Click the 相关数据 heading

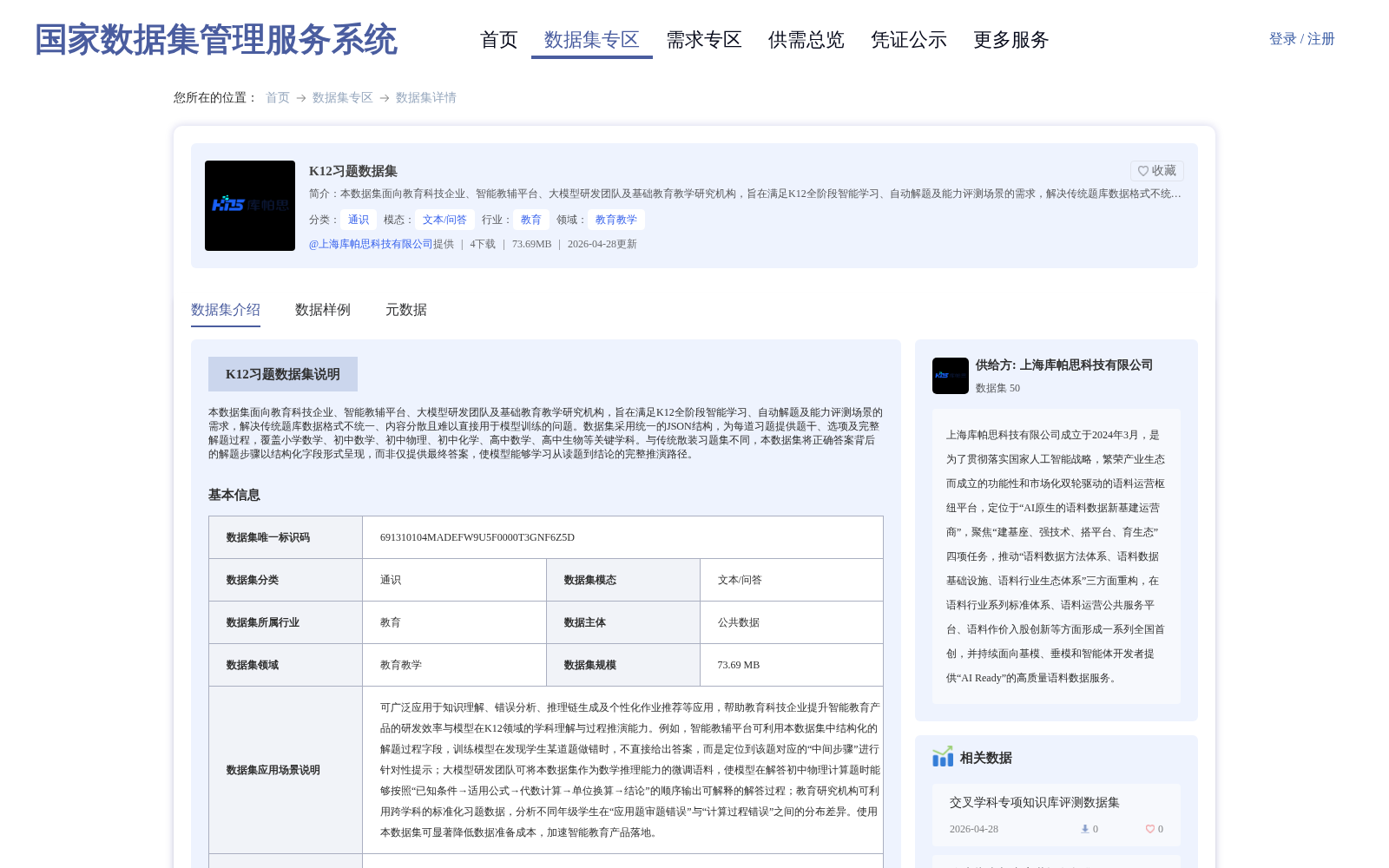pyautogui.click(x=986, y=758)
